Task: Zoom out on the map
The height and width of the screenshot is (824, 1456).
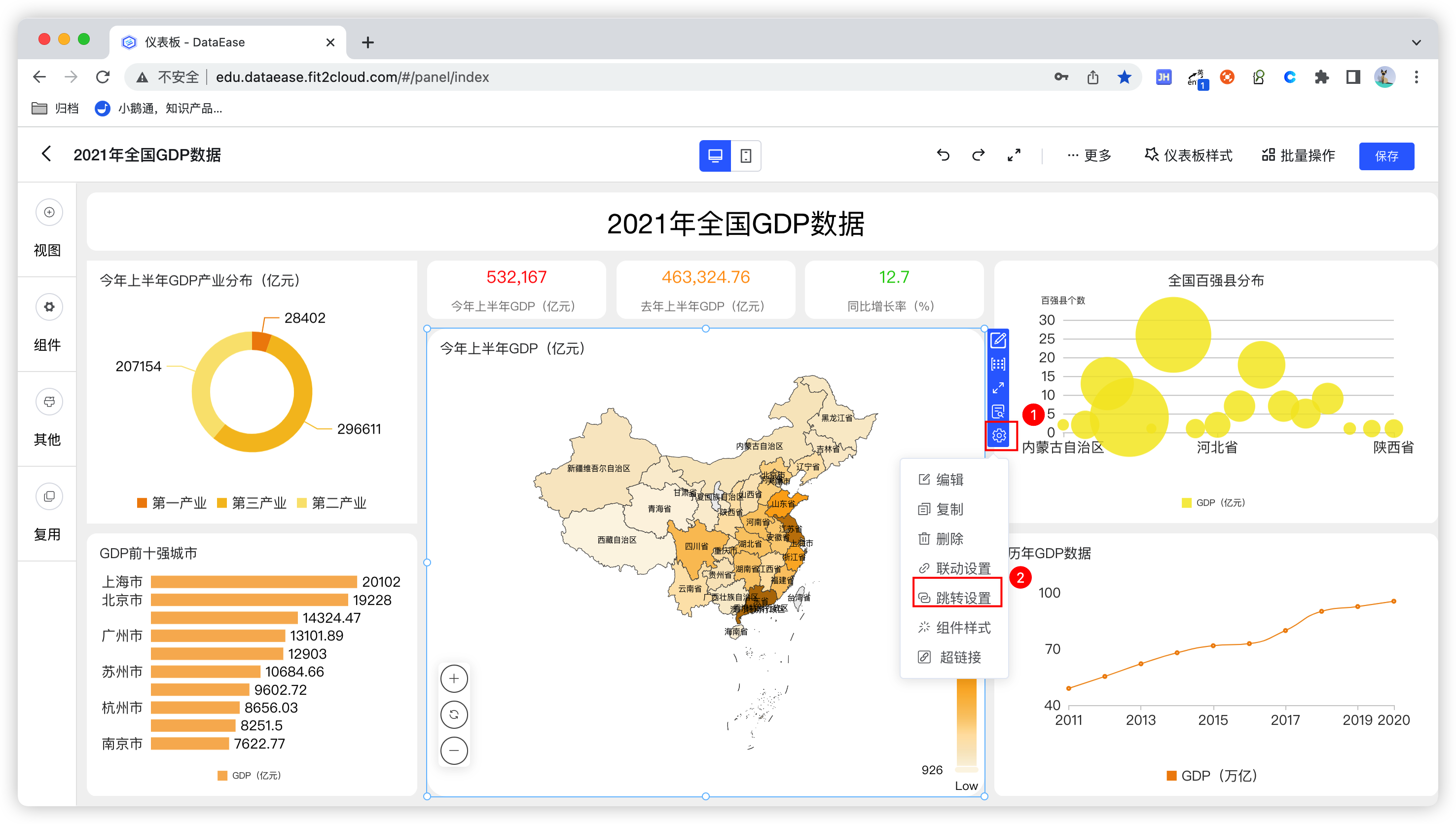Action: [x=454, y=750]
